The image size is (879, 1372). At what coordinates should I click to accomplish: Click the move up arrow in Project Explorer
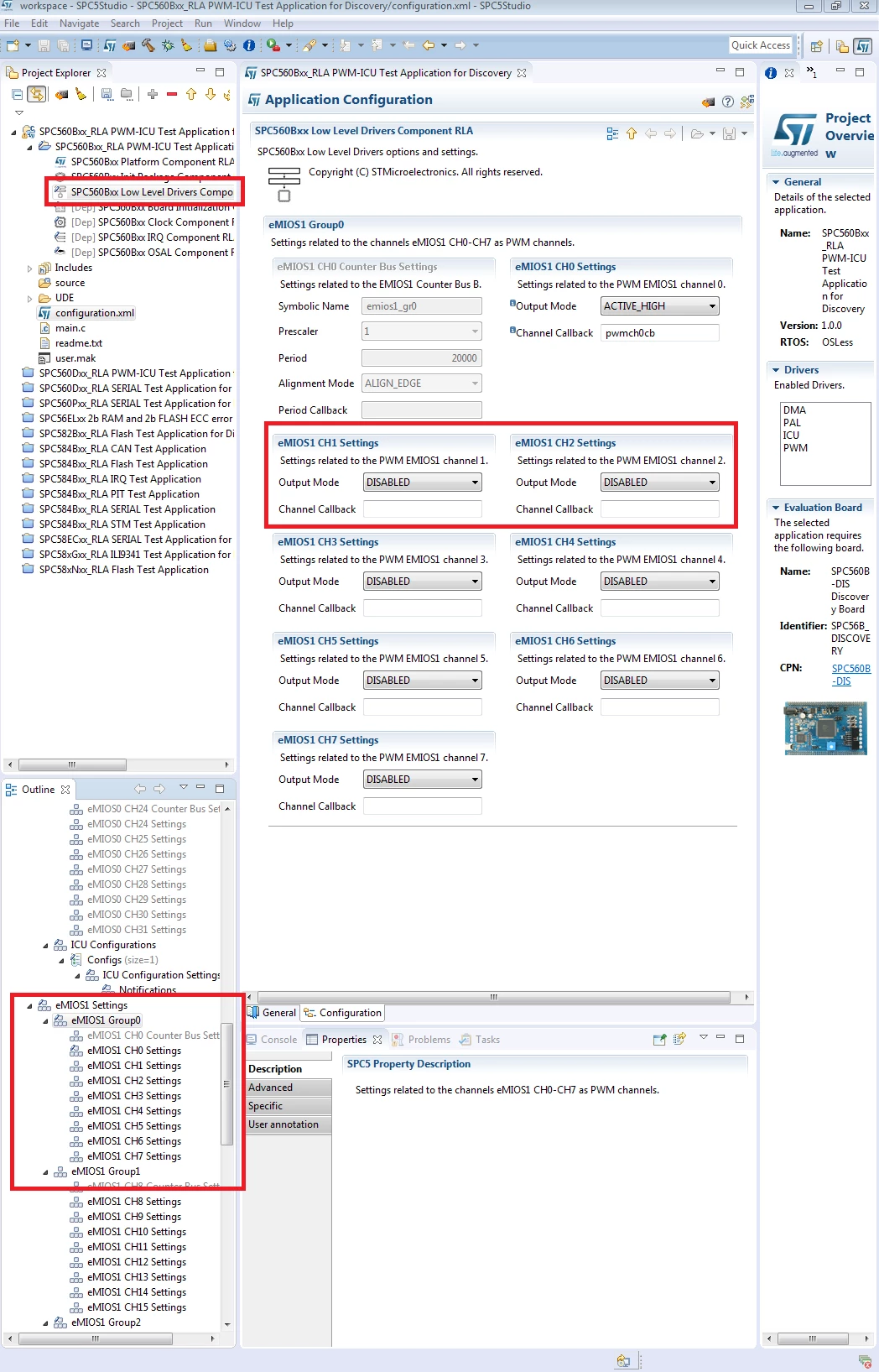tap(191, 94)
